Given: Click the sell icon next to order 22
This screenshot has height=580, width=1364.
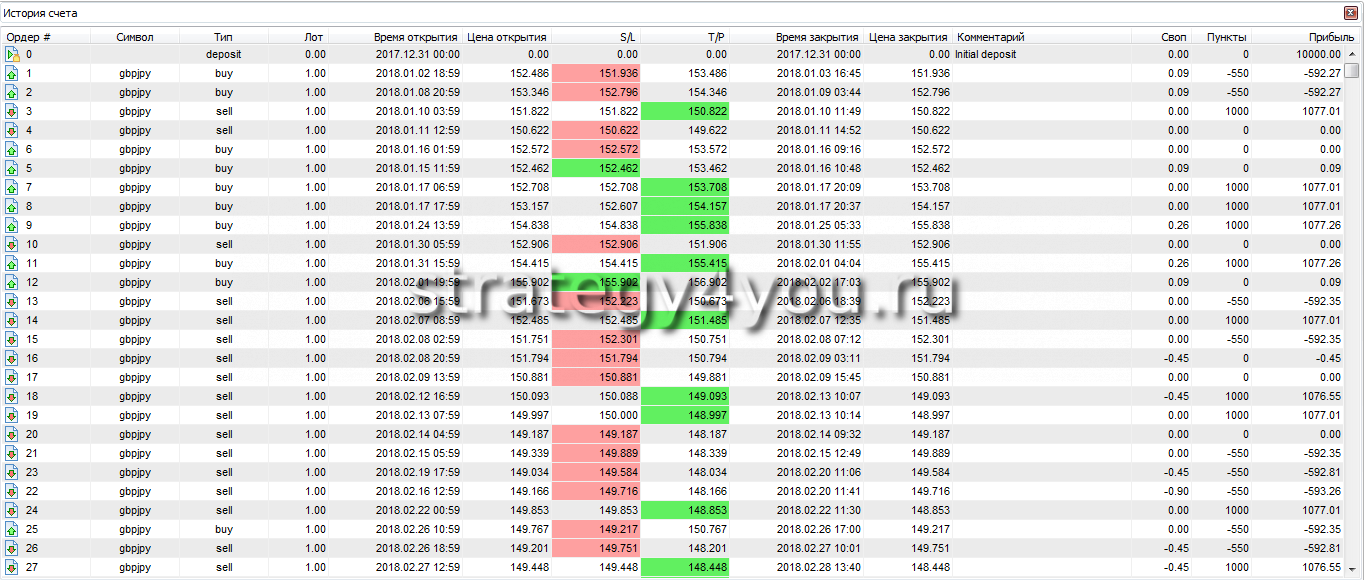Looking at the screenshot, I should click(x=12, y=492).
